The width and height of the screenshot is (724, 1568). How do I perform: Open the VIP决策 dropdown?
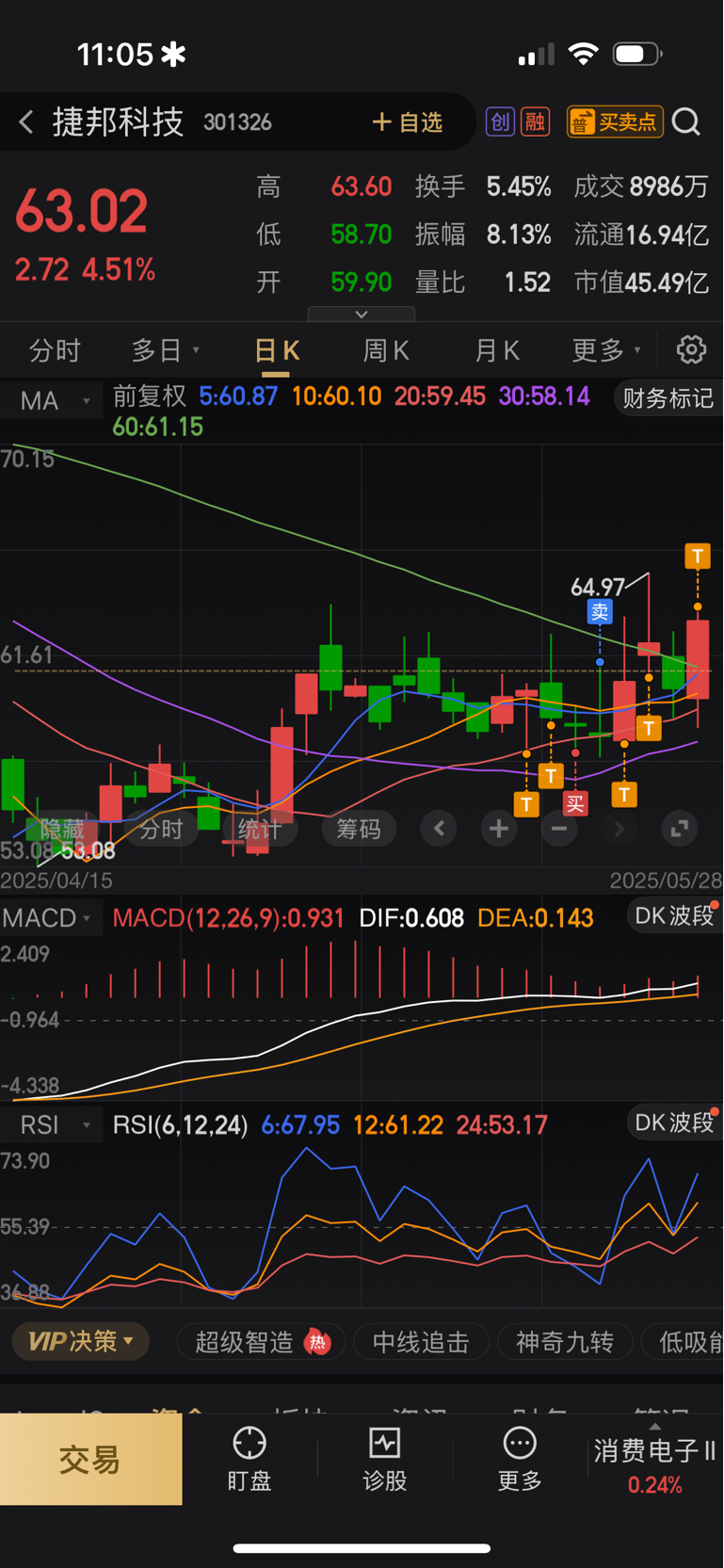tap(81, 1341)
